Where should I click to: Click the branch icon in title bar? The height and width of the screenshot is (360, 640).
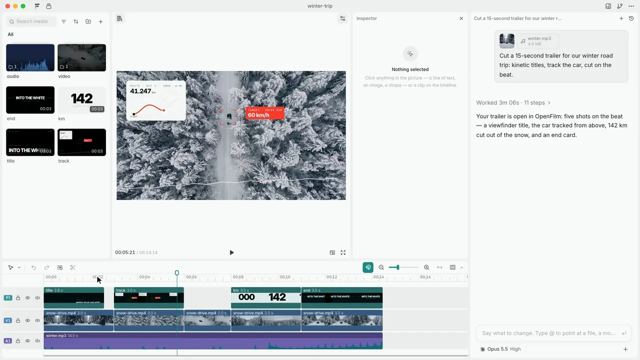620,6
